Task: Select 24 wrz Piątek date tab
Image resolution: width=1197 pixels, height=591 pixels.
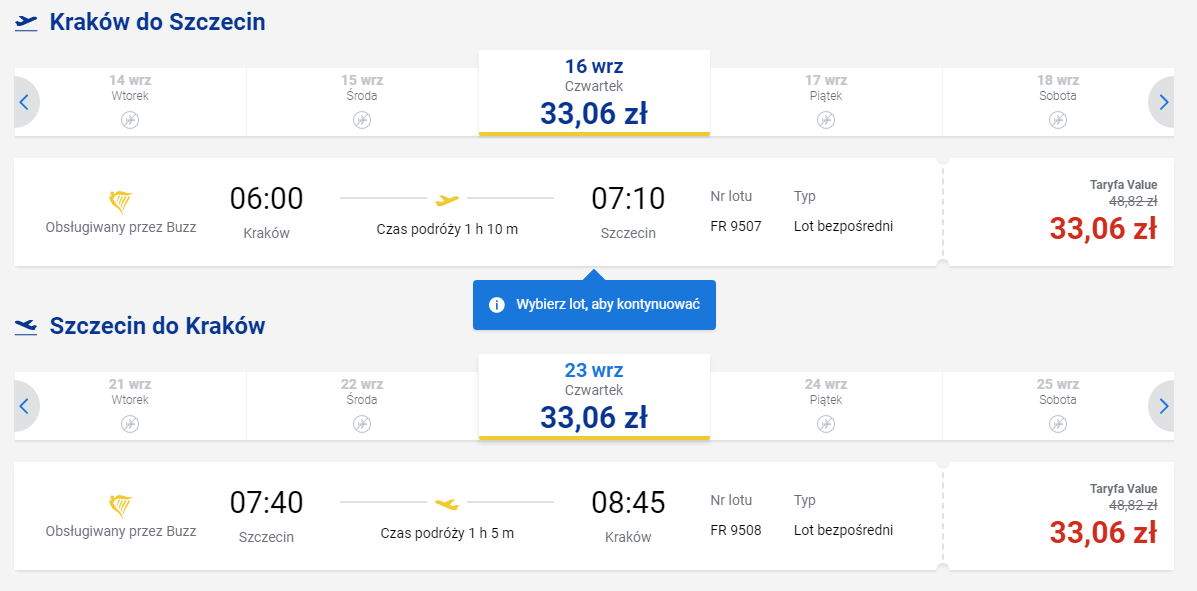Action: click(825, 405)
